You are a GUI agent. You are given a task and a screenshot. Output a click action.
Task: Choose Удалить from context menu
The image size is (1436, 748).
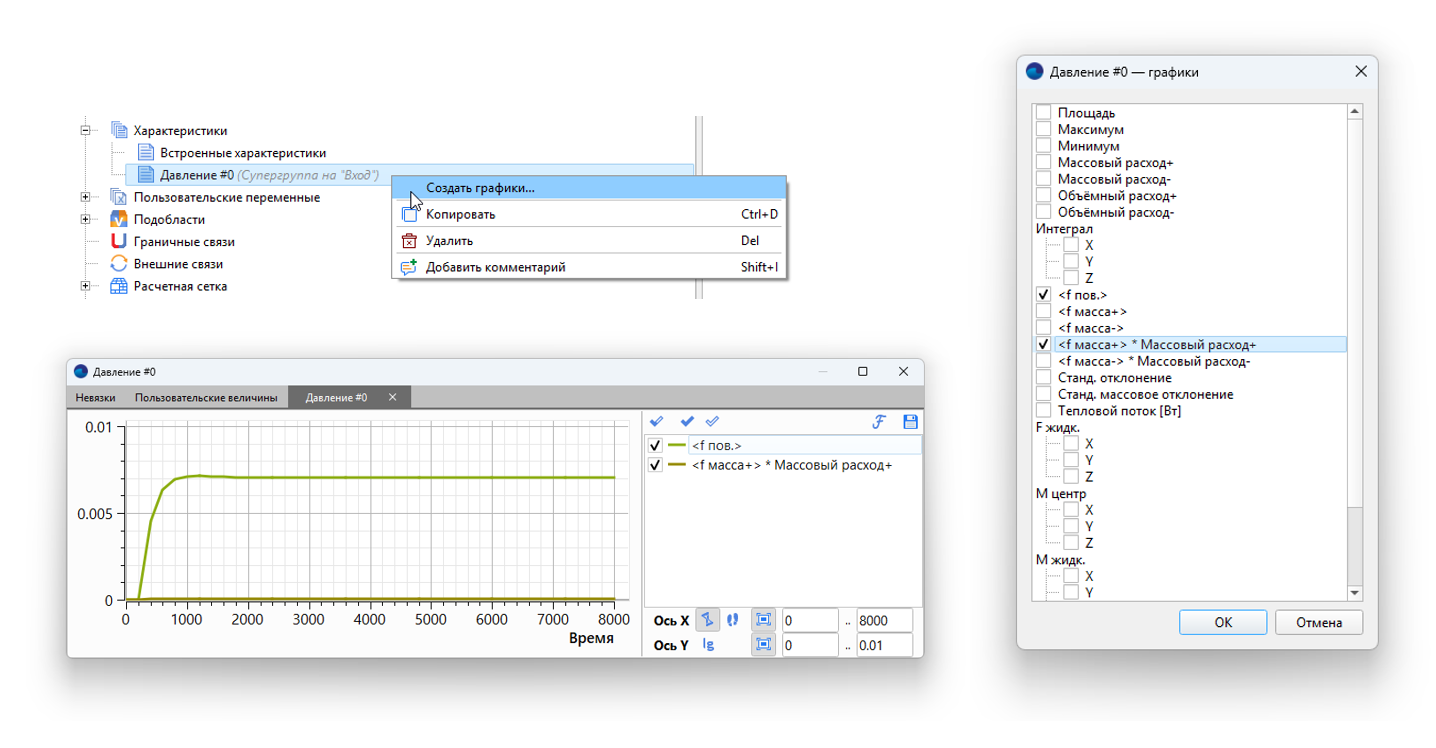(590, 241)
